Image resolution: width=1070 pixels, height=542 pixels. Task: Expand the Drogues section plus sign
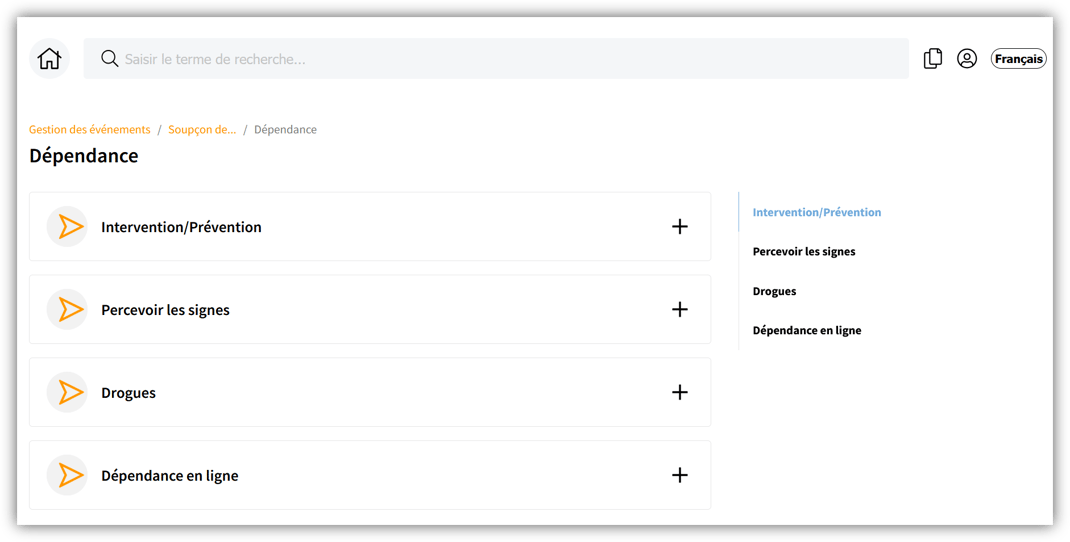click(680, 392)
